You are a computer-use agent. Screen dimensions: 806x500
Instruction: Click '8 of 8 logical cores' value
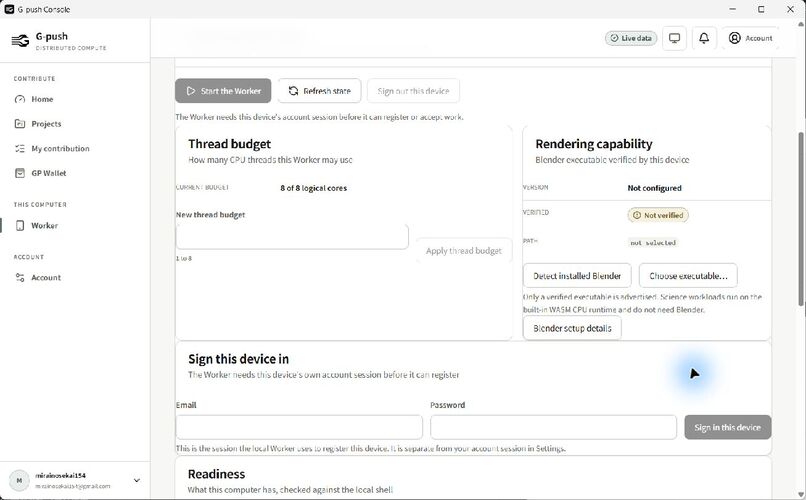tap(314, 188)
